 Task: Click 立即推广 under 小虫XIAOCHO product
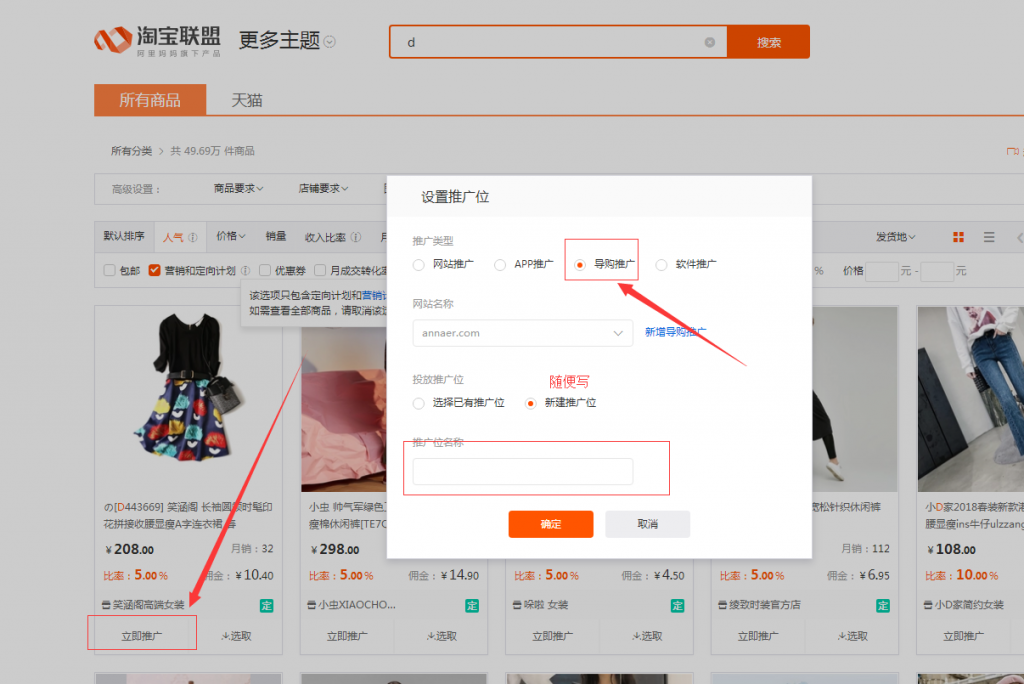click(x=347, y=635)
